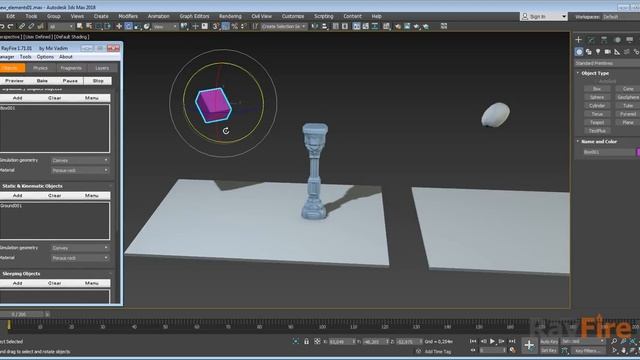Viewport: 640px width, 360px height.
Task: Select the Link tool in main toolbar
Action: tap(22, 26)
